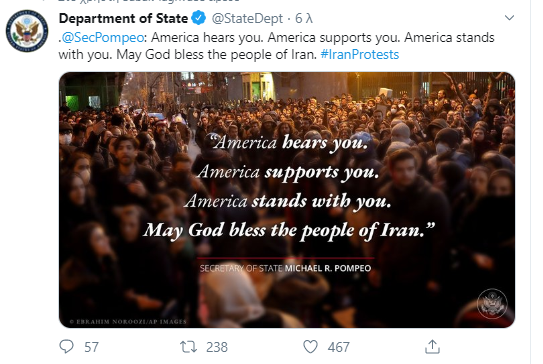Open the @SecPompeo mention link
Image resolution: width=543 pixels, height=364 pixels.
(103, 37)
